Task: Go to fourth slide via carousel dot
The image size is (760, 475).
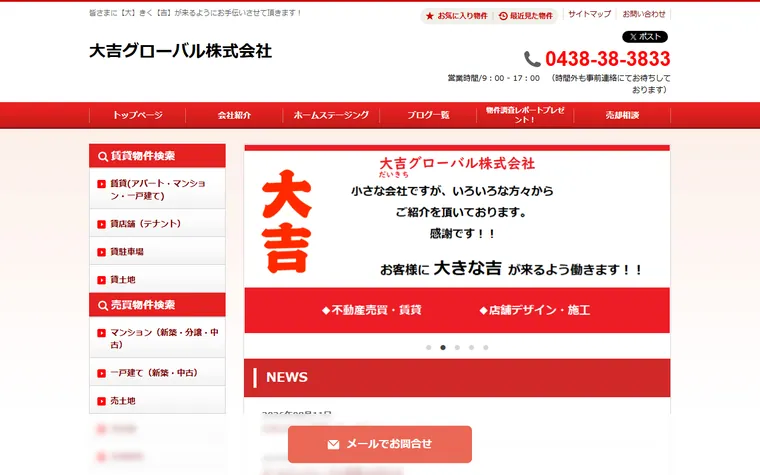Action: [x=471, y=348]
